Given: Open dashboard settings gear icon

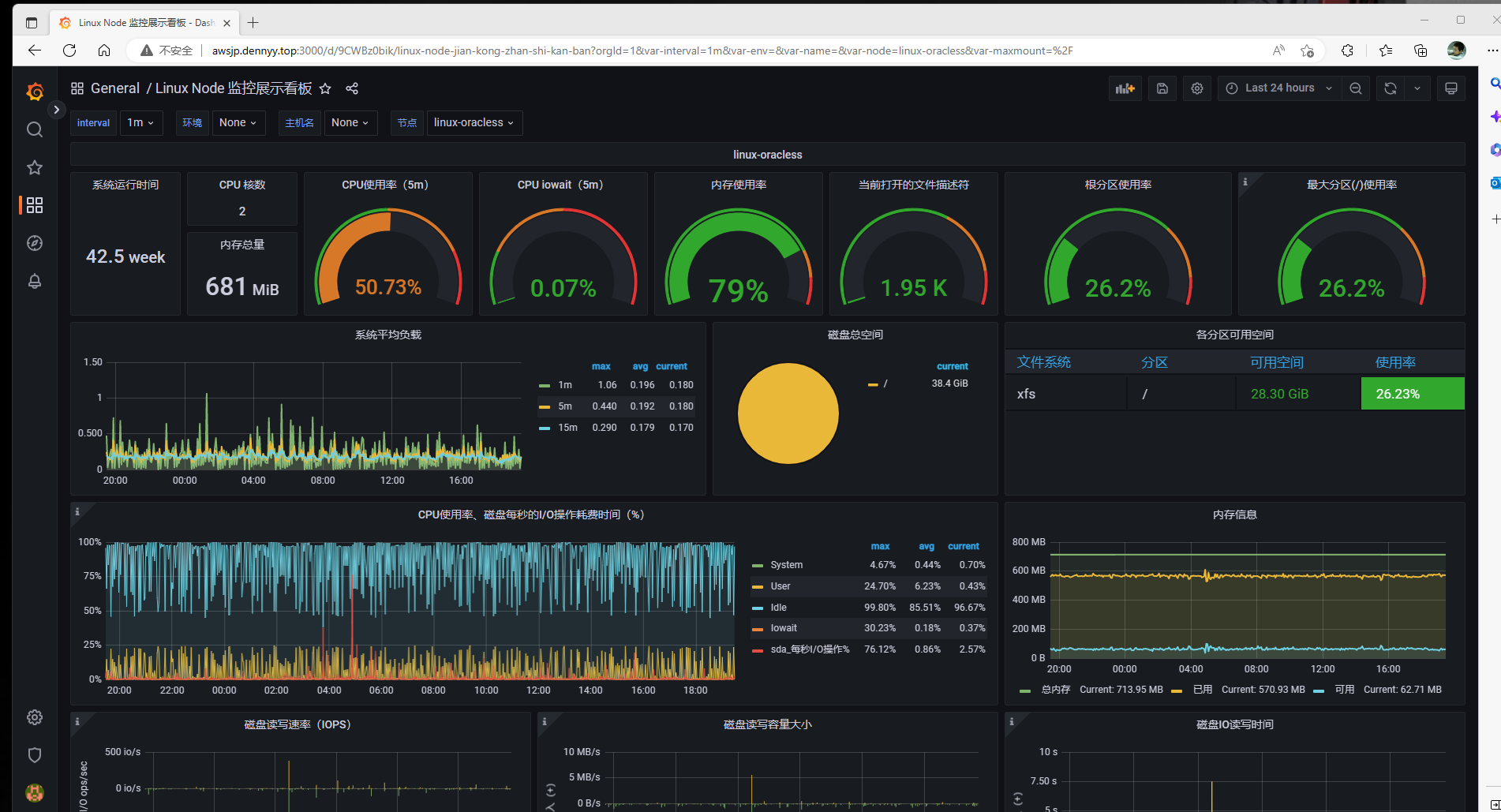Looking at the screenshot, I should (x=1197, y=88).
